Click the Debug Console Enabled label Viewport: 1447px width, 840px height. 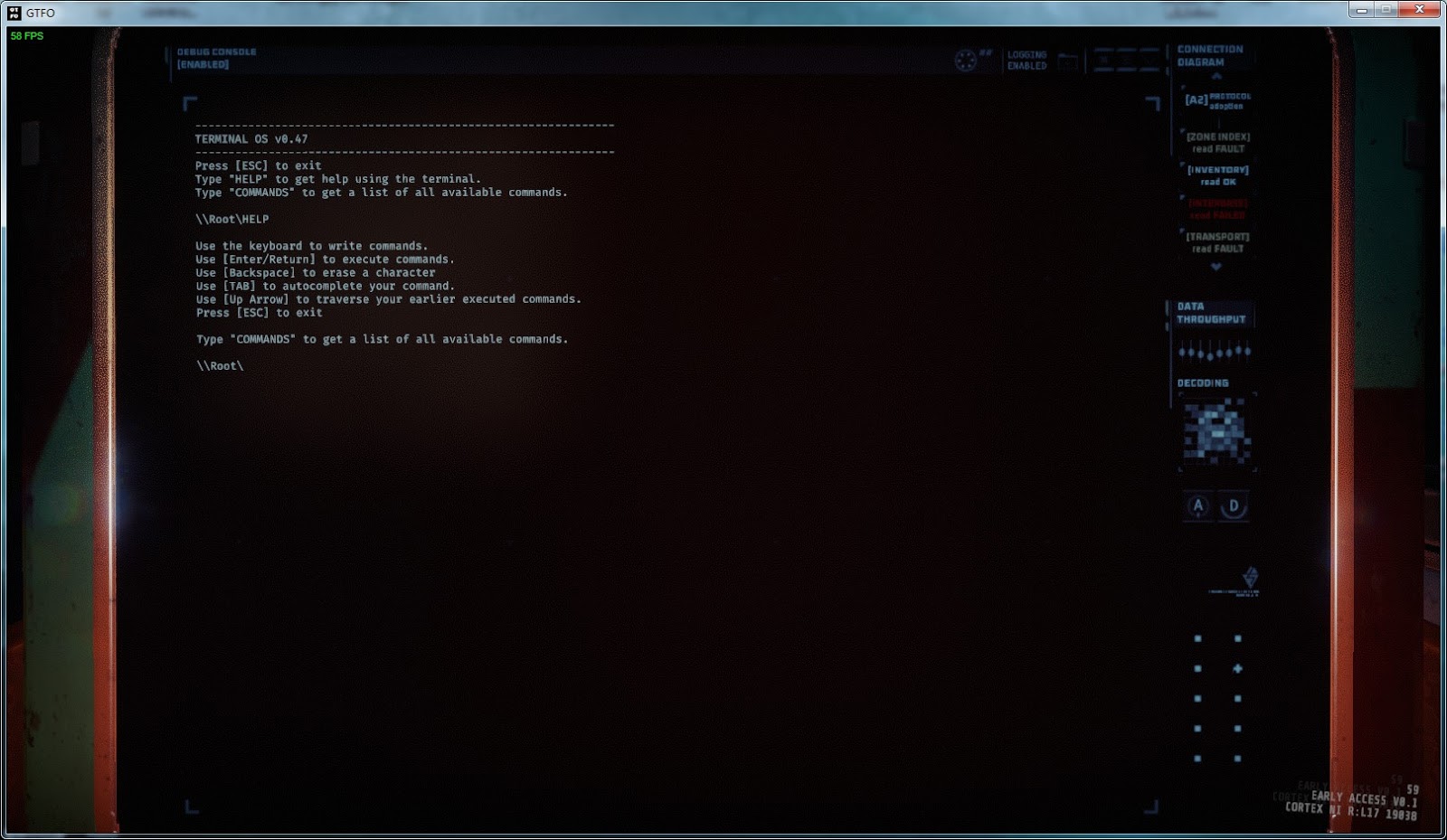(x=216, y=58)
